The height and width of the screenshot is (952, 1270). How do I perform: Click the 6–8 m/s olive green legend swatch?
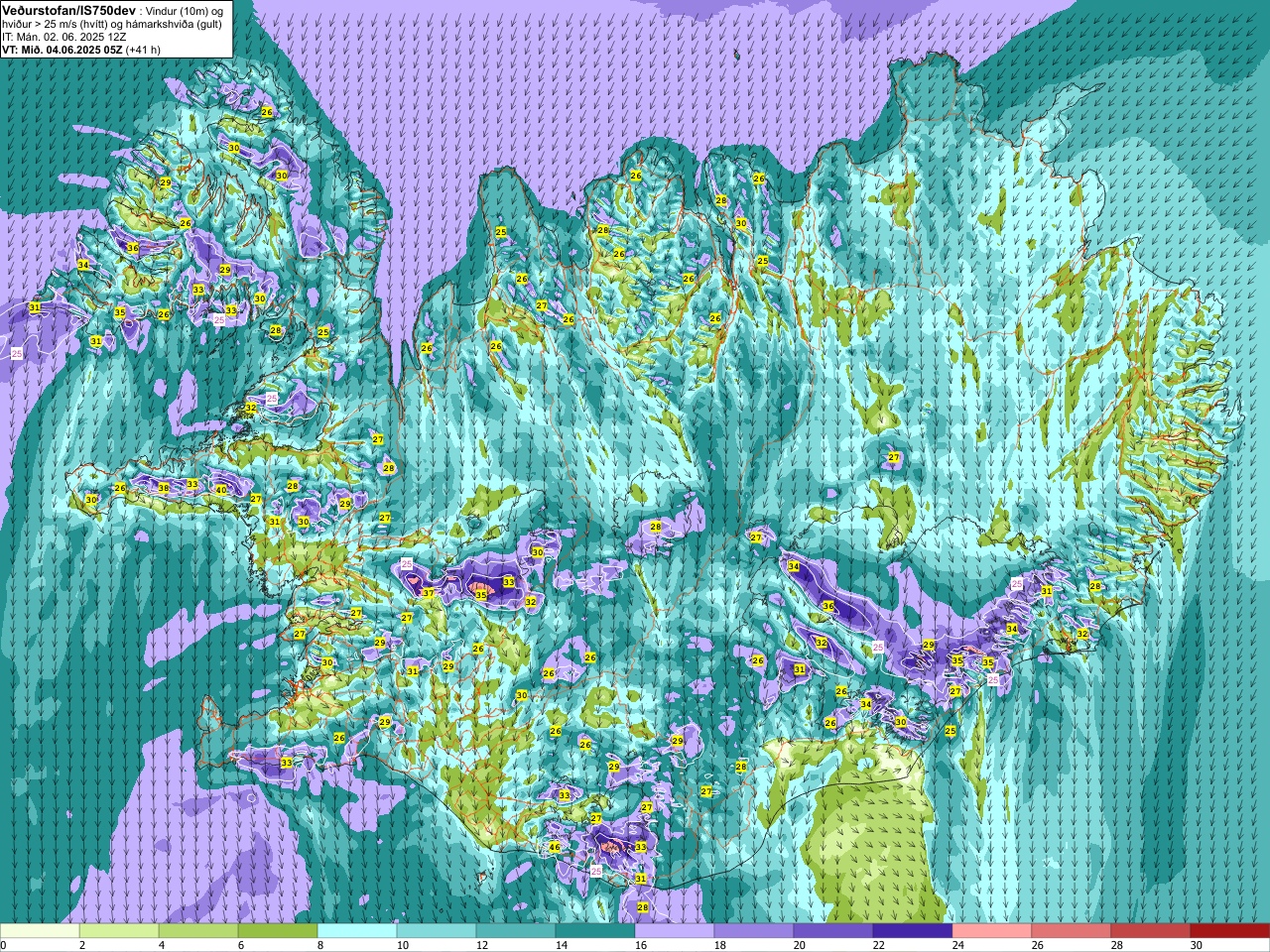(278, 931)
